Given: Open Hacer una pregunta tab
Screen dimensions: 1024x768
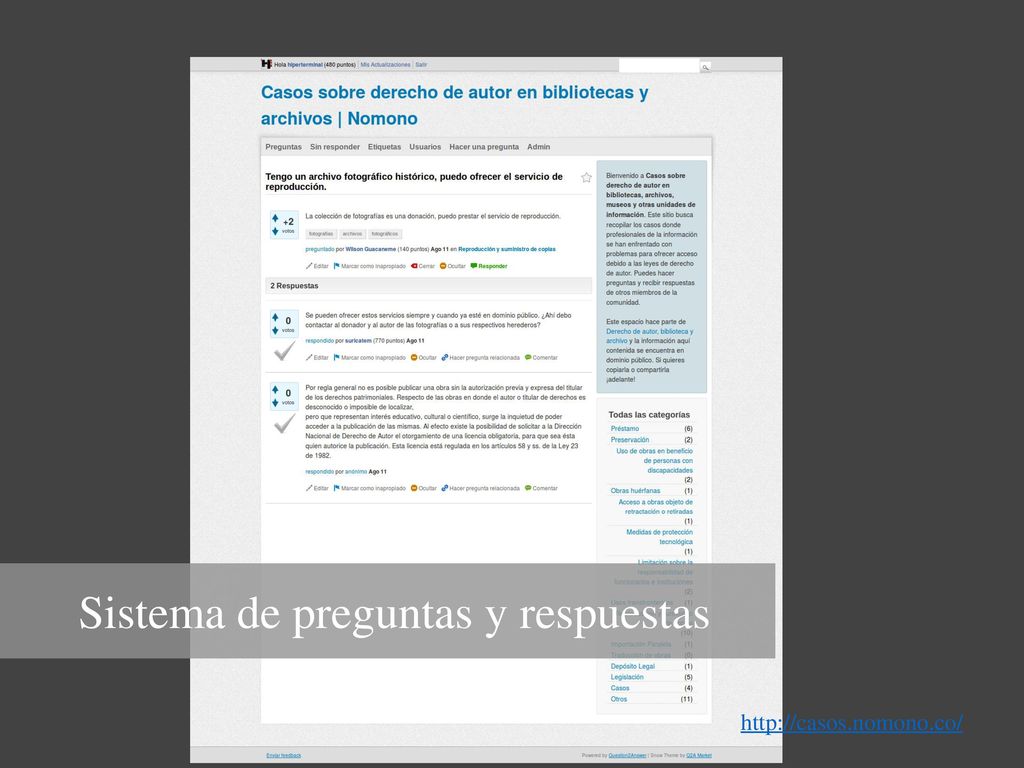Looking at the screenshot, I should (x=484, y=147).
